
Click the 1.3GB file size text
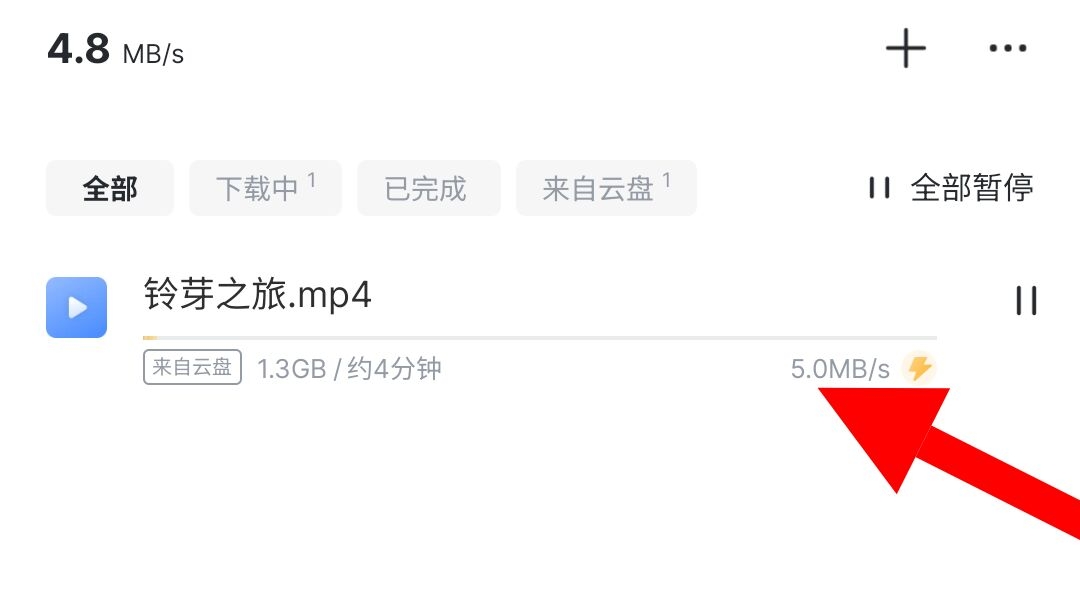291,369
